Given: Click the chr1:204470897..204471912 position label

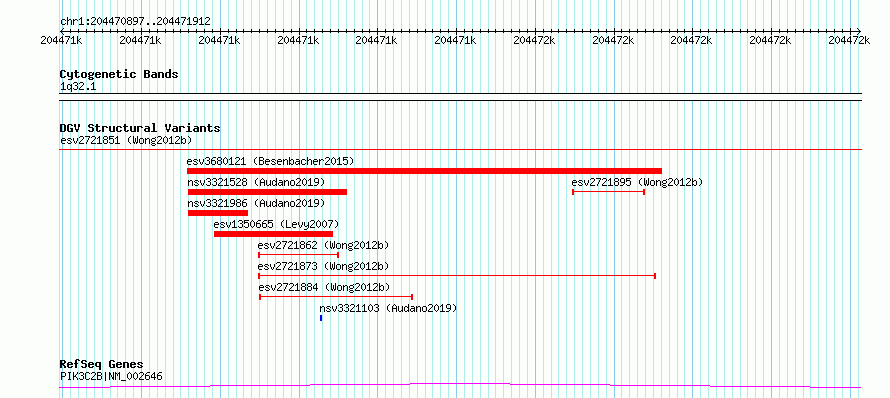Looking at the screenshot, I should [135, 22].
